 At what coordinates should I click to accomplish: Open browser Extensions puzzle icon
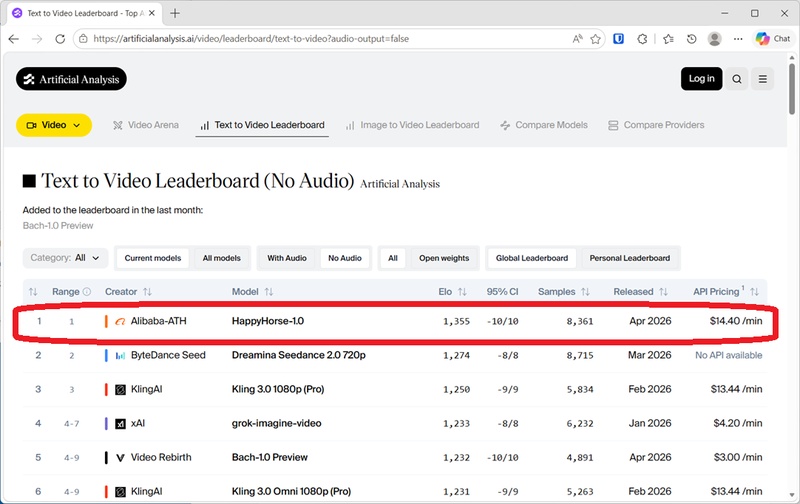point(642,39)
